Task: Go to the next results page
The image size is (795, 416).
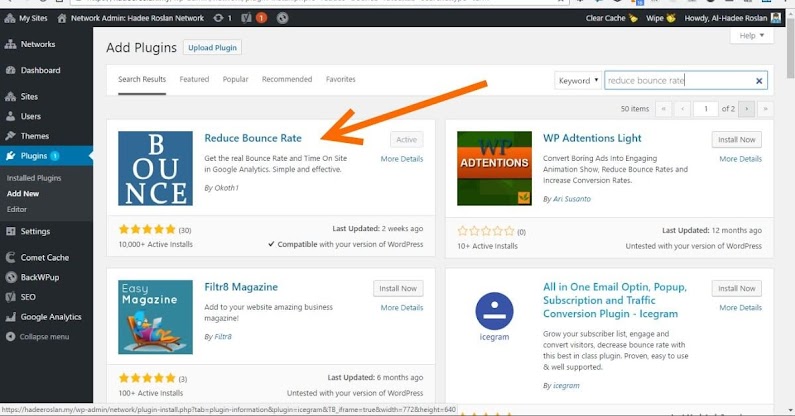Action: click(746, 109)
